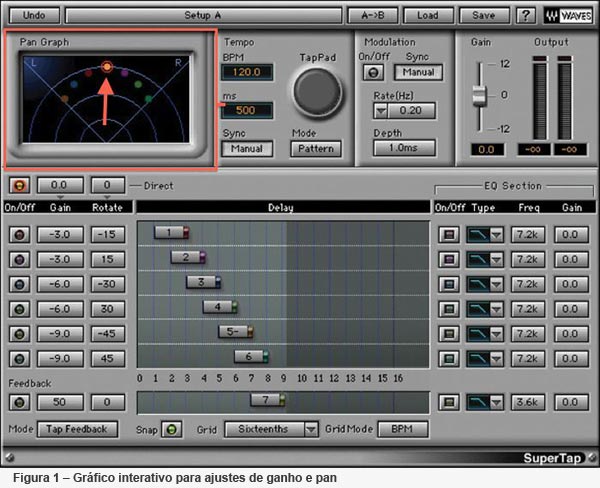Click EQ on/off icon for tap 1
The image size is (600, 488).
pos(449,235)
